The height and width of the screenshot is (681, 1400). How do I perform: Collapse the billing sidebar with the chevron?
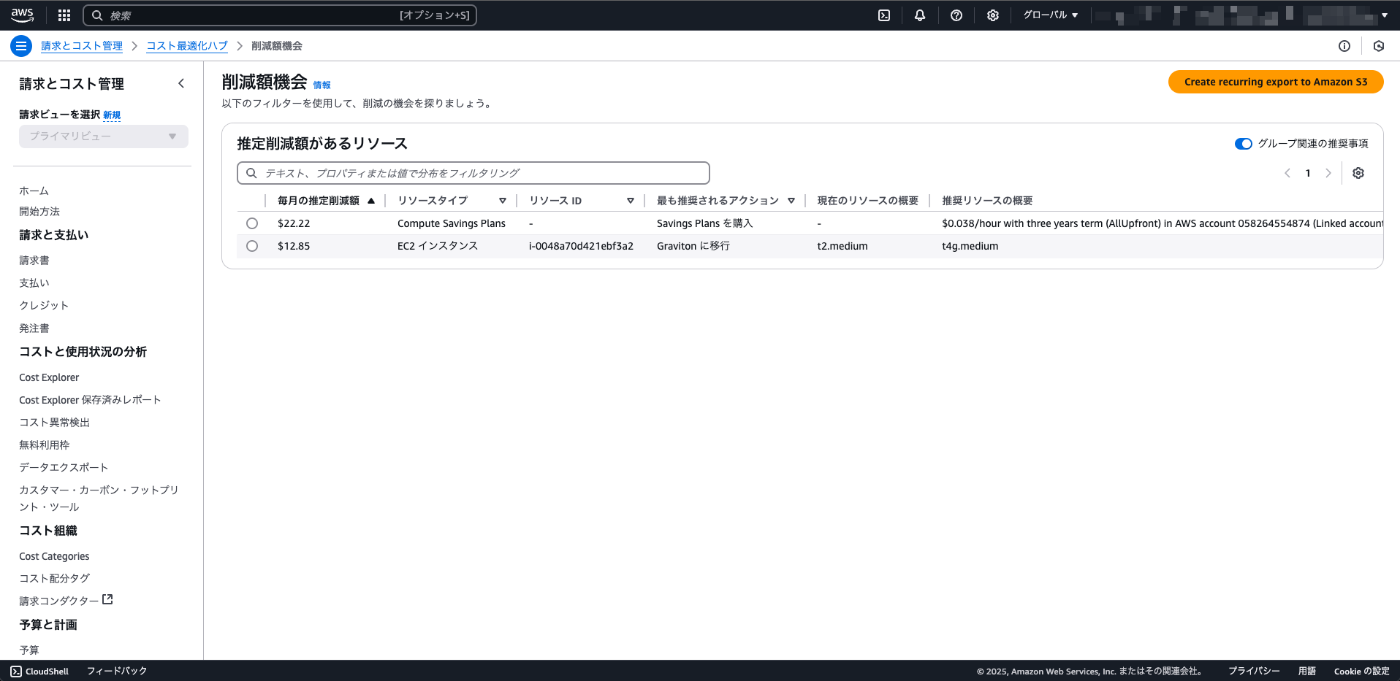pyautogui.click(x=181, y=84)
